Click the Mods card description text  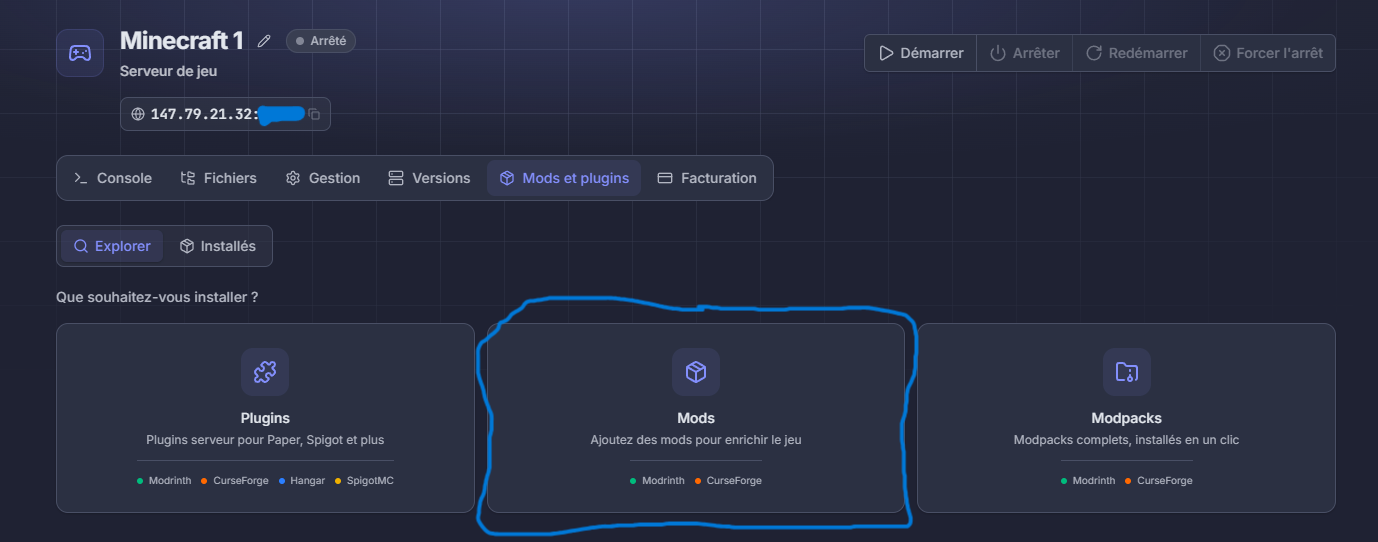coord(696,440)
